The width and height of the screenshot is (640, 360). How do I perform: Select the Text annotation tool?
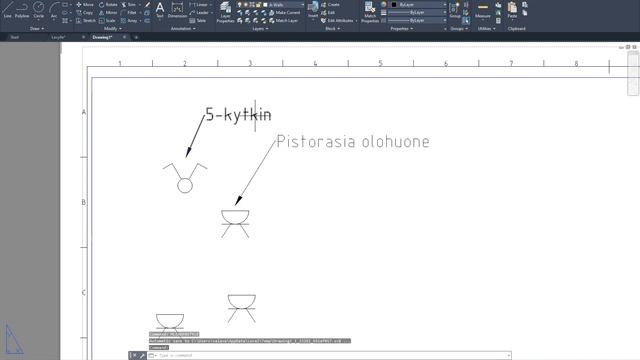pyautogui.click(x=160, y=10)
